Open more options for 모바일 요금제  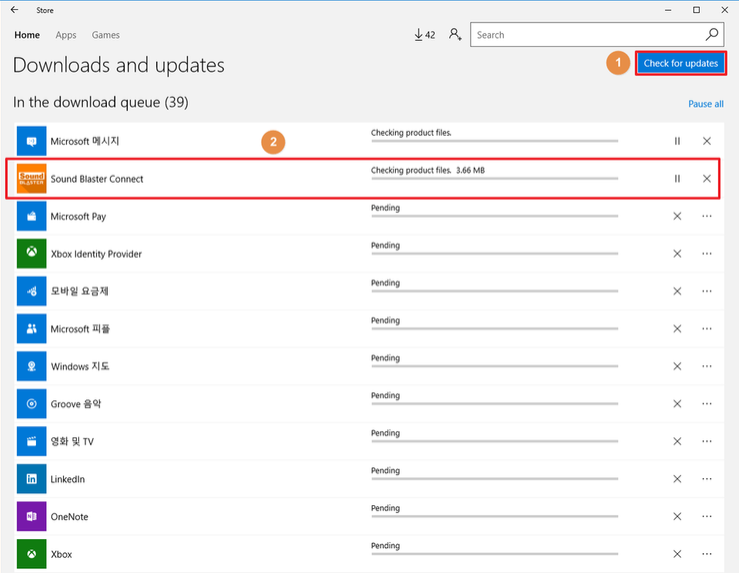(x=707, y=291)
